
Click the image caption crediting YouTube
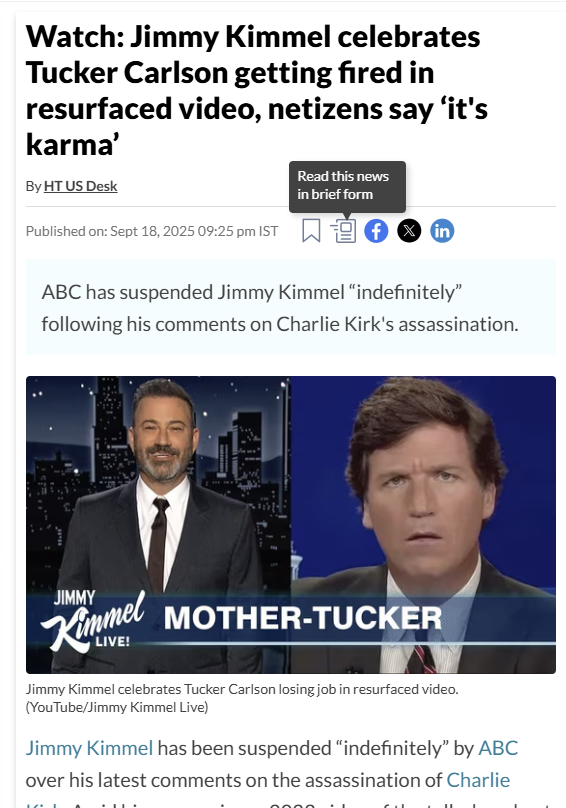(242, 698)
